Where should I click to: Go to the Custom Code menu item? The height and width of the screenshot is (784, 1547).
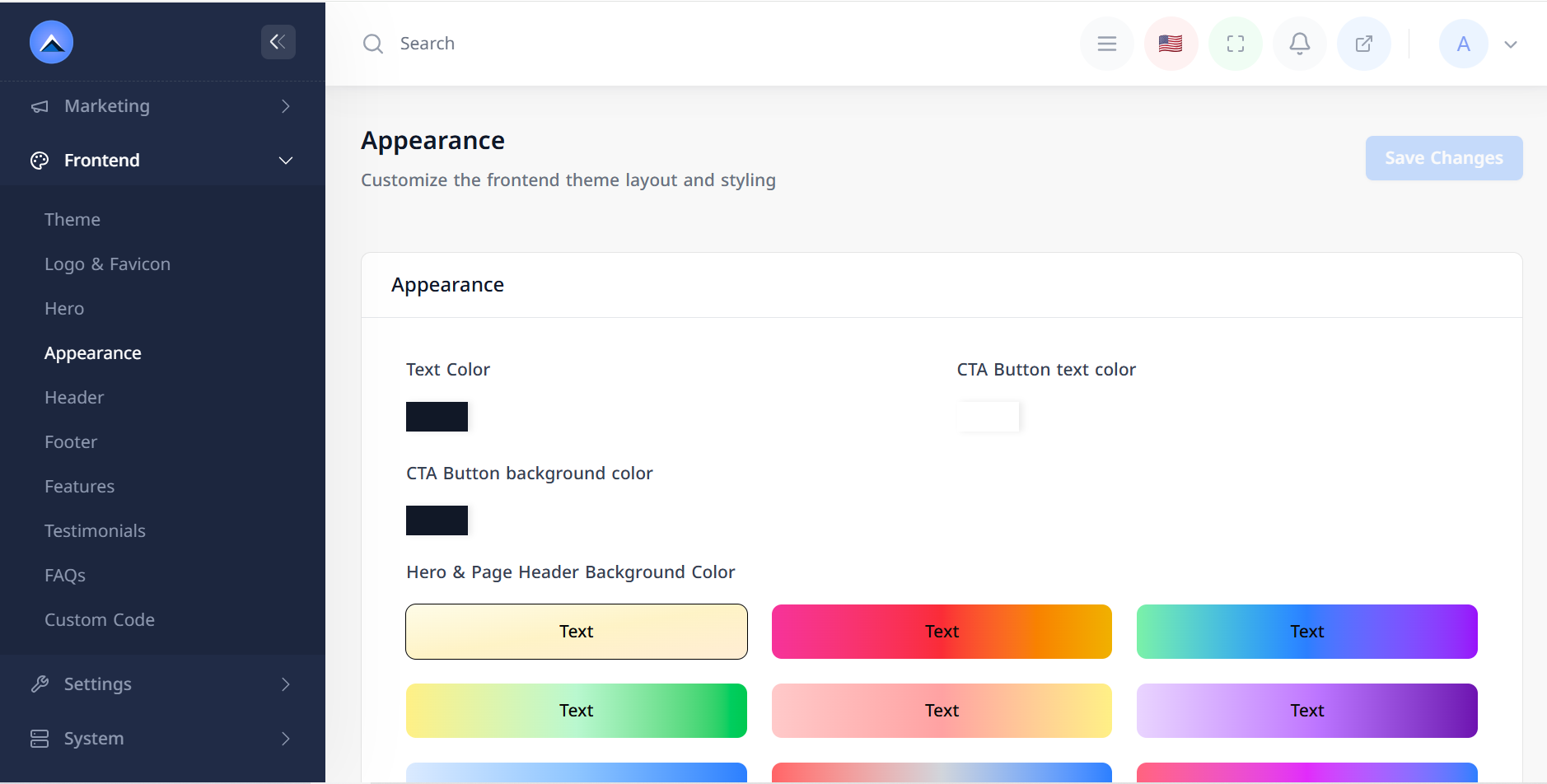click(x=100, y=620)
